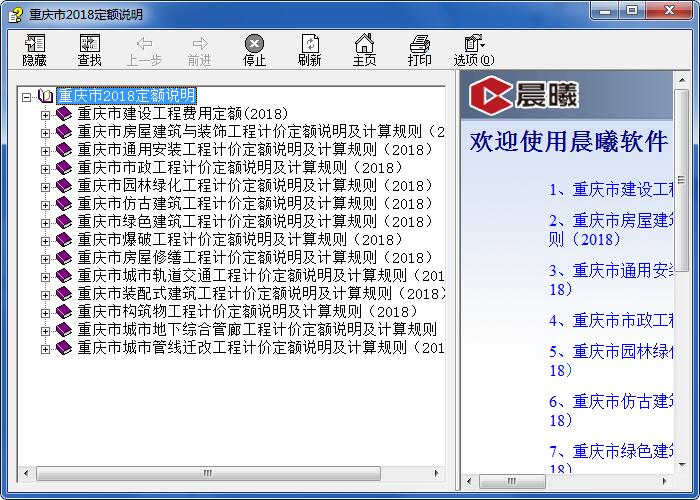Screen dimensions: 700x500
Task: Expand the 构筑物工程 tree node
Action: (x=45, y=313)
